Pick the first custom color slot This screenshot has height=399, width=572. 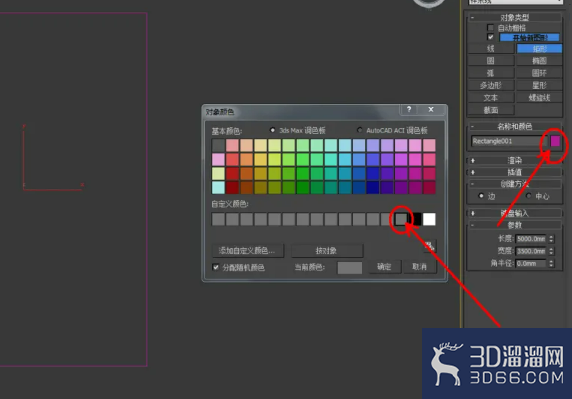point(218,219)
